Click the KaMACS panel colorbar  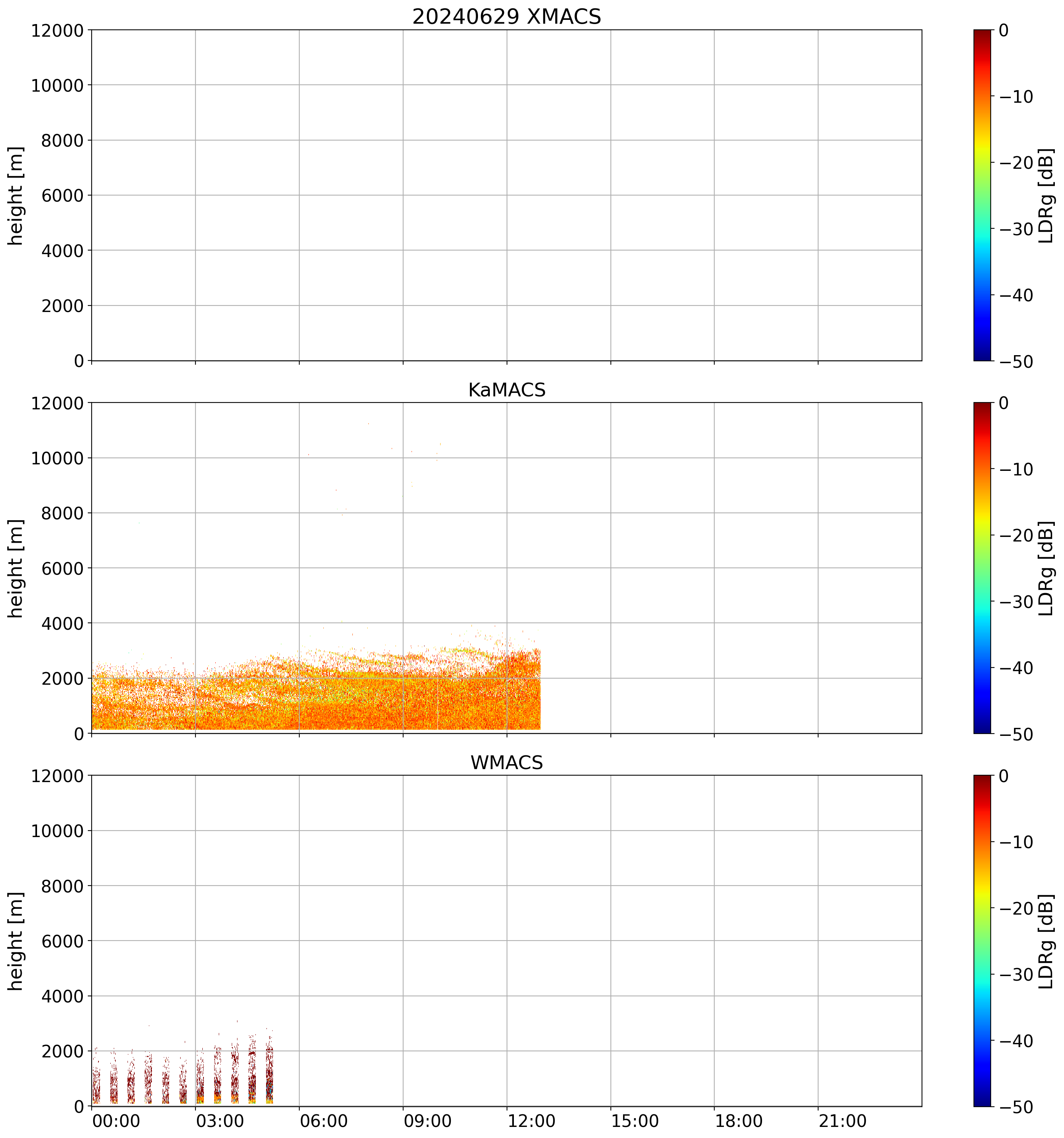tap(982, 567)
